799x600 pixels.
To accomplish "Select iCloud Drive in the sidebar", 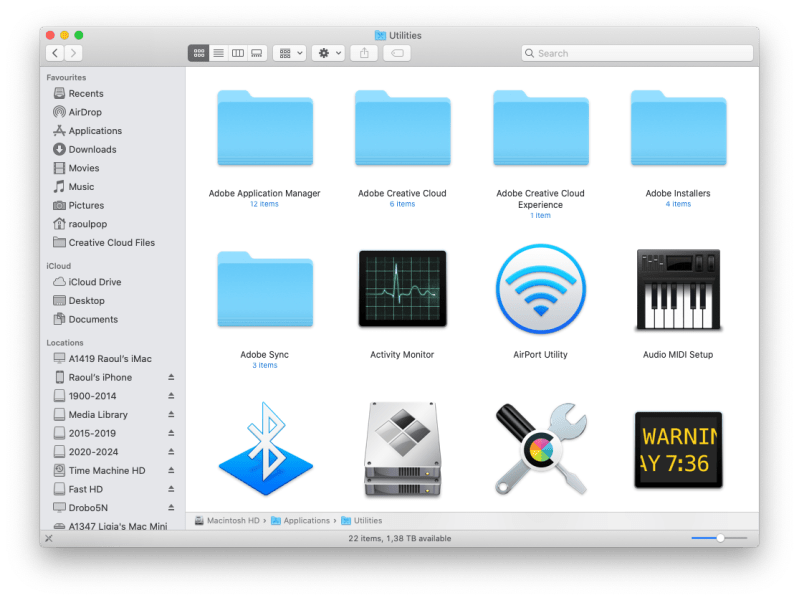I will tap(93, 282).
